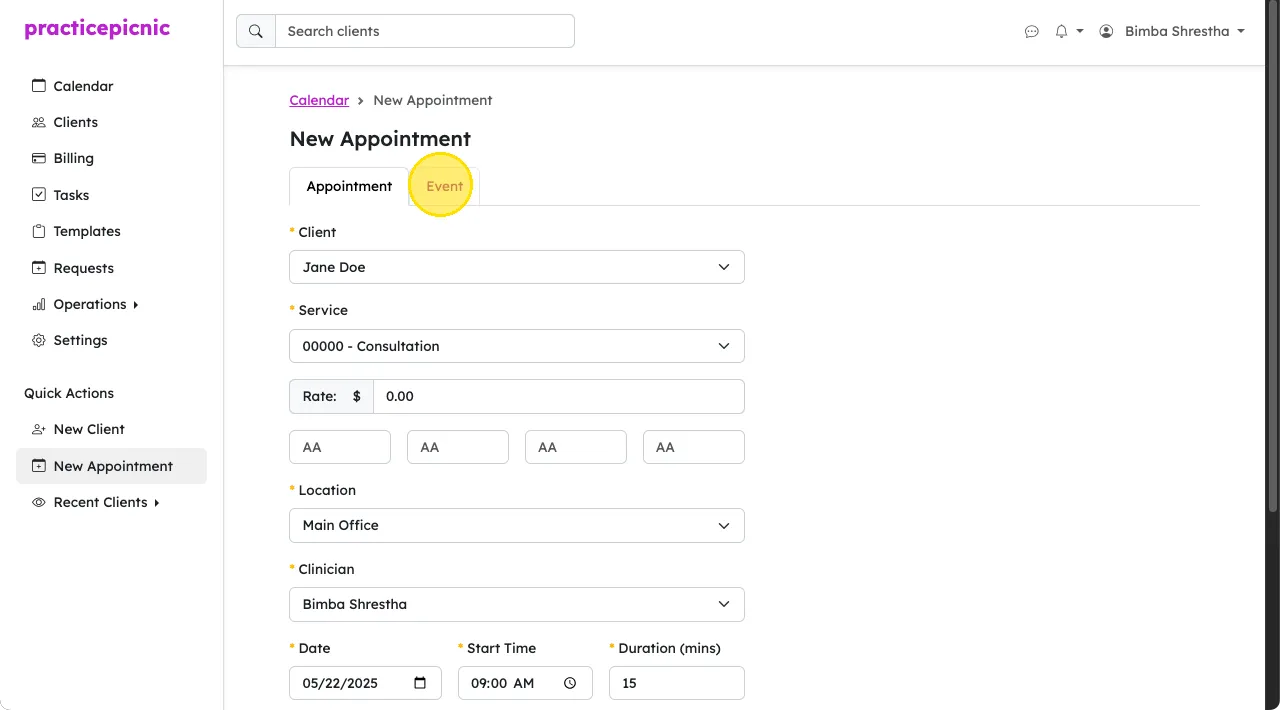The height and width of the screenshot is (710, 1280).
Task: Click the Requests icon in sidebar
Action: (39, 268)
